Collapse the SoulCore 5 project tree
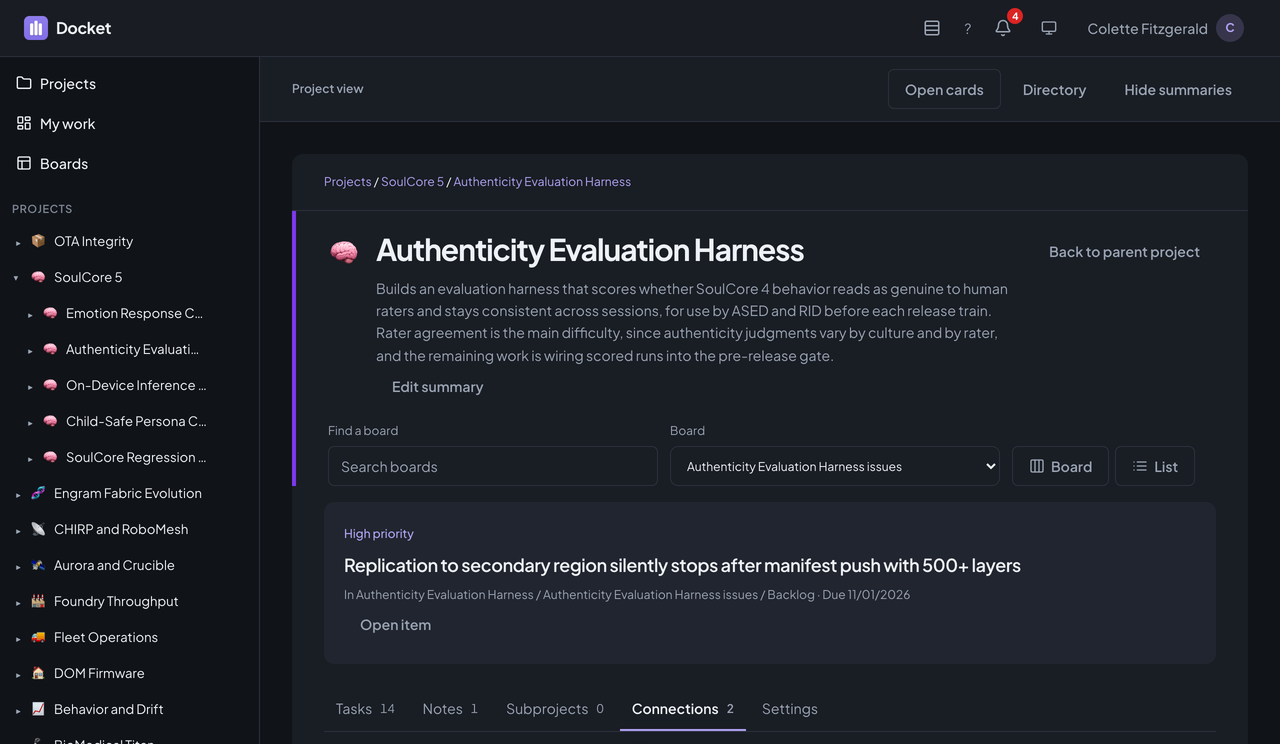This screenshot has width=1280, height=744. pos(16,278)
